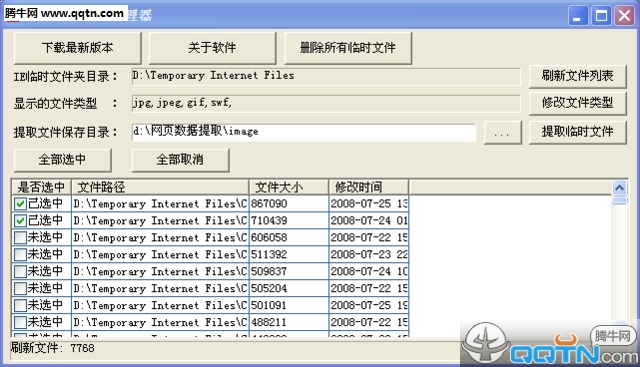Click 提取临时文件 to extract files
This screenshot has height=367, width=640.
(578, 132)
